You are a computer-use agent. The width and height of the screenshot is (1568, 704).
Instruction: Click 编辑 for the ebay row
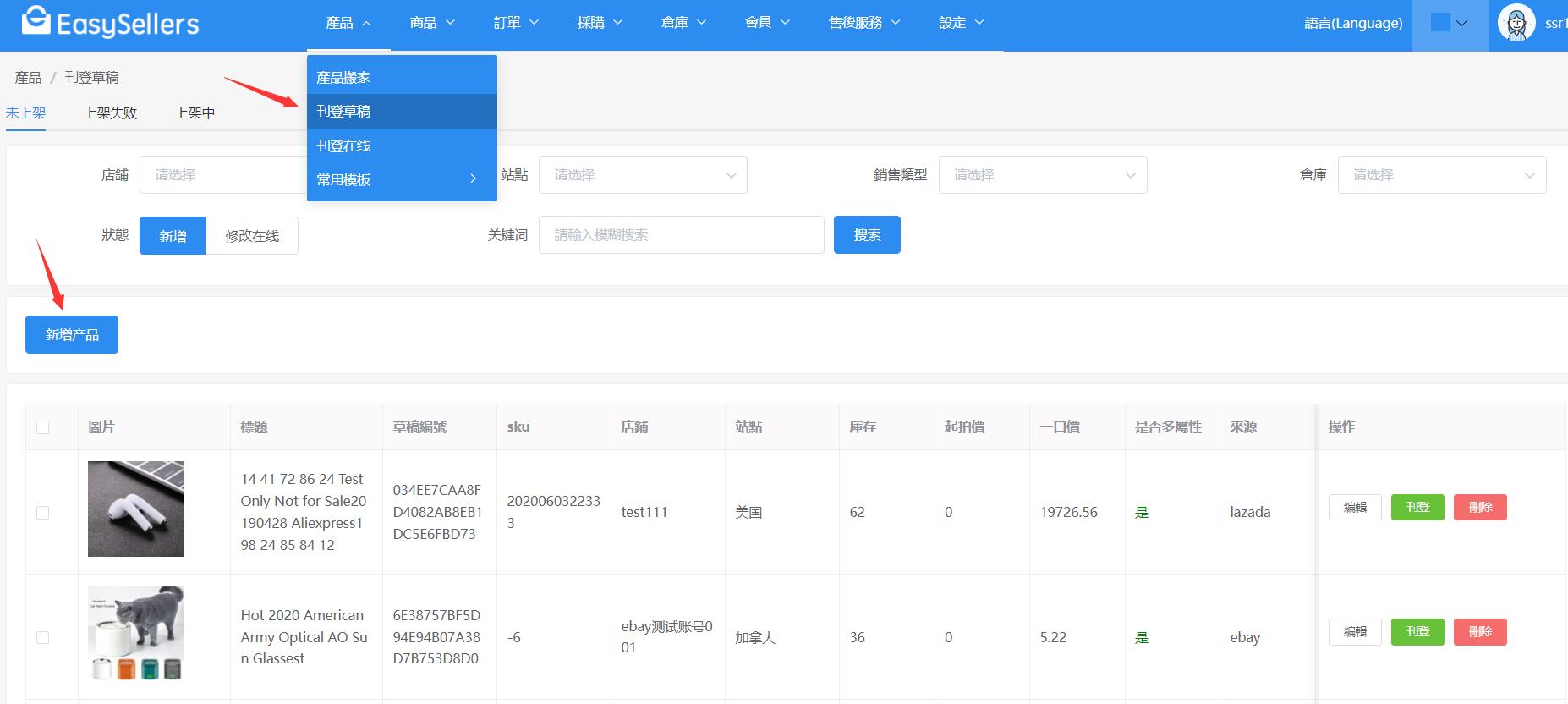coord(1355,631)
